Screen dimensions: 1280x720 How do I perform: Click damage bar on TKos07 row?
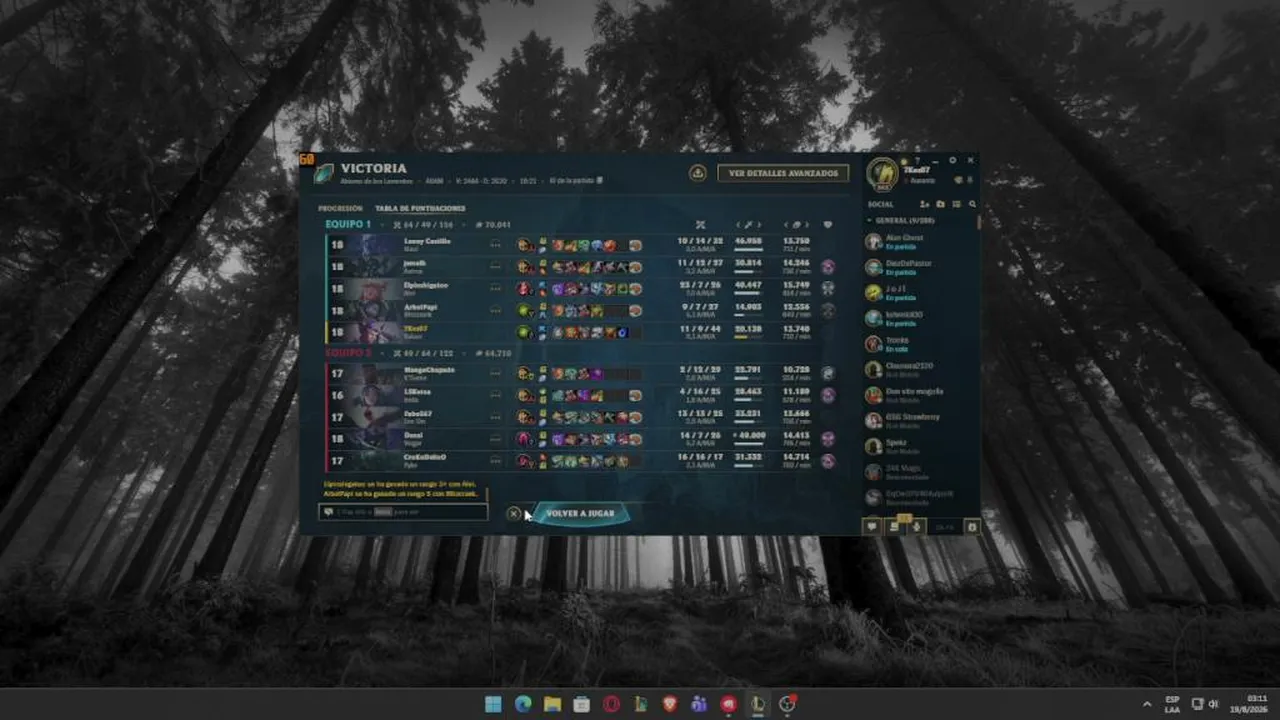(x=747, y=337)
